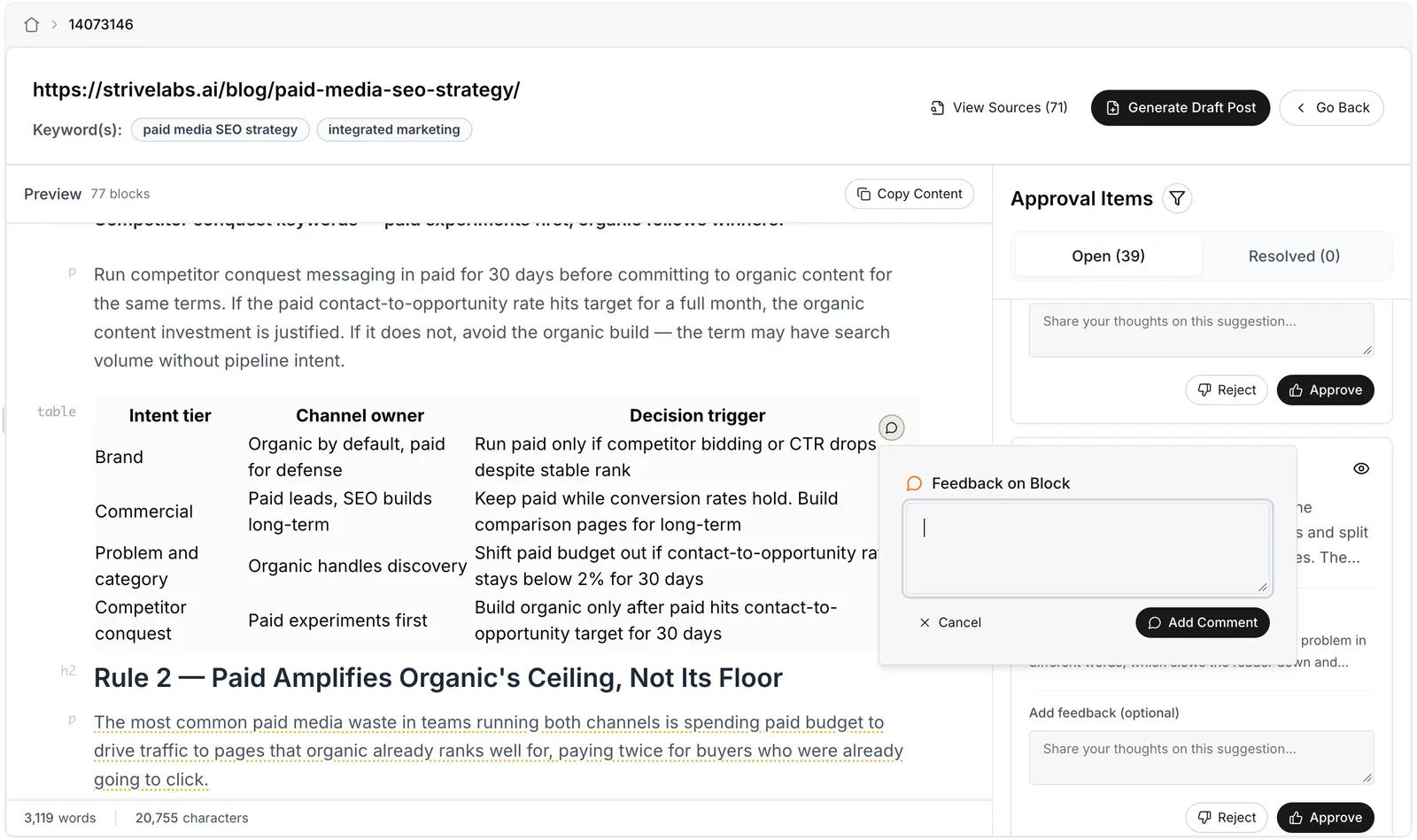
Task: Click the 'Commercial' table cell
Action: [143, 512]
